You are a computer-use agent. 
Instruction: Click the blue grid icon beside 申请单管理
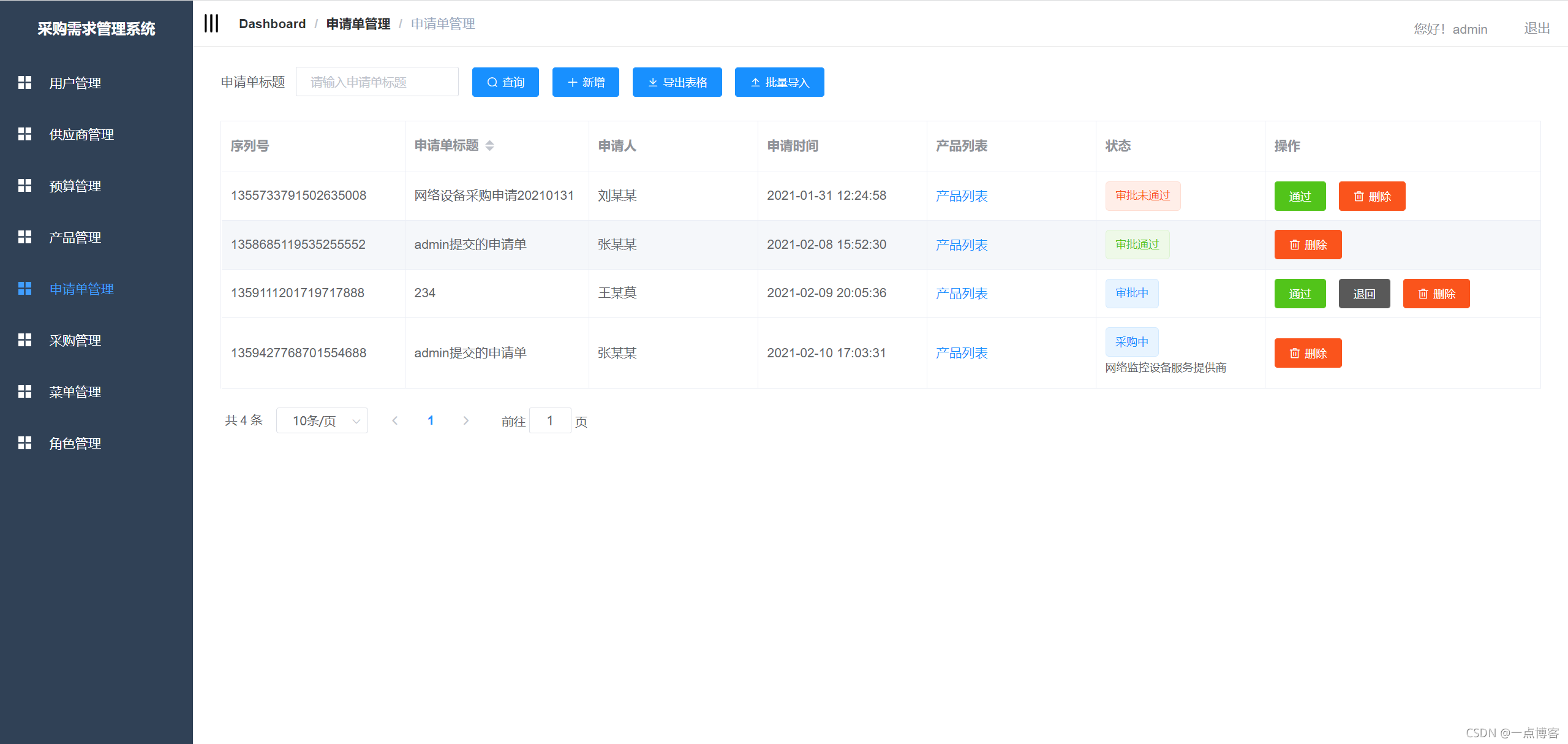tap(25, 289)
